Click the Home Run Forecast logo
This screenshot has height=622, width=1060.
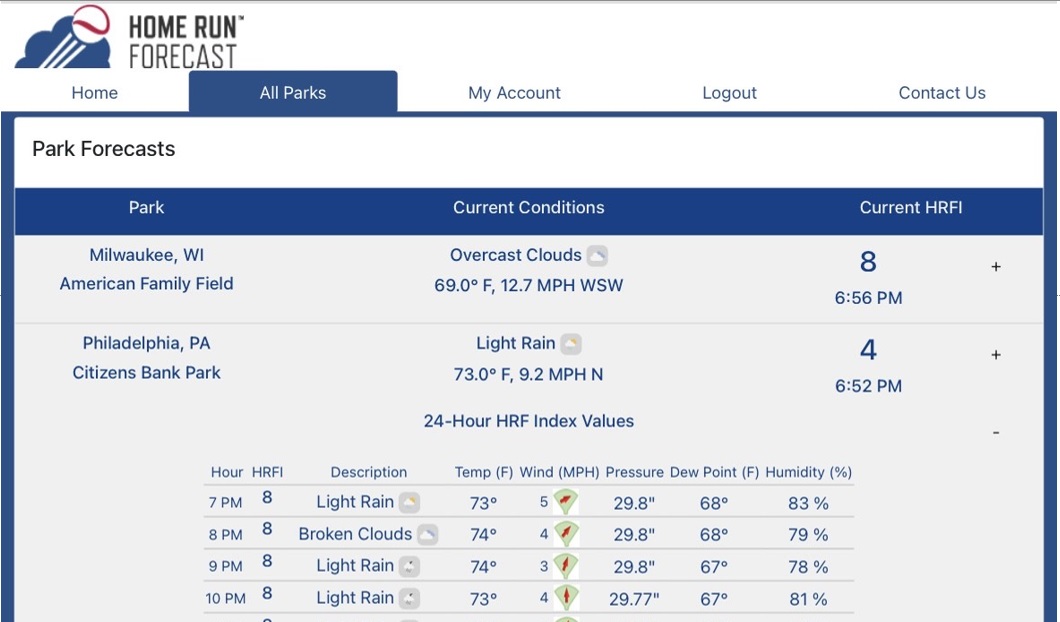coord(129,38)
